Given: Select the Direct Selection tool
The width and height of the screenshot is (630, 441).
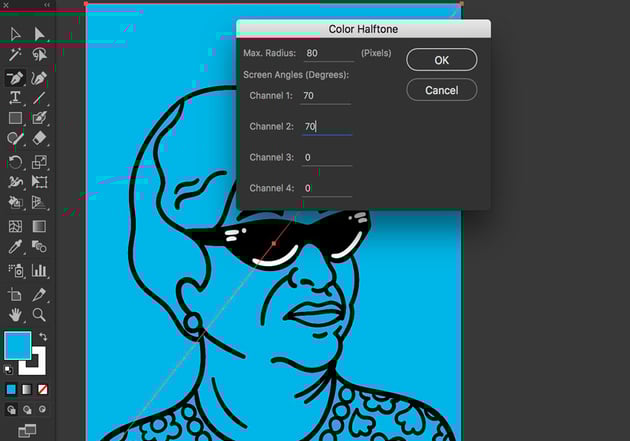Looking at the screenshot, I should point(39,35).
